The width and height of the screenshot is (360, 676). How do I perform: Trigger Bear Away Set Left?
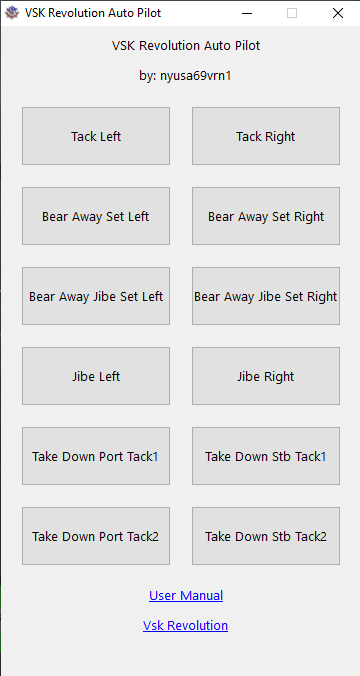pos(96,216)
